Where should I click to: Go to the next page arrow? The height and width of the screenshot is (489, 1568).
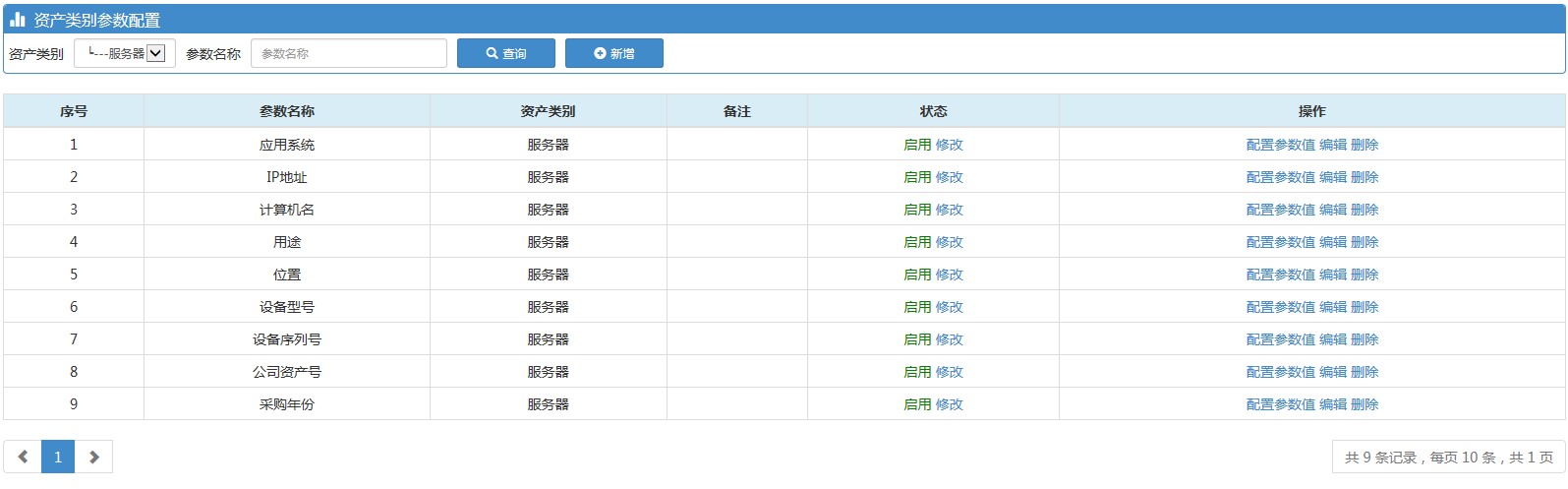pyautogui.click(x=94, y=457)
